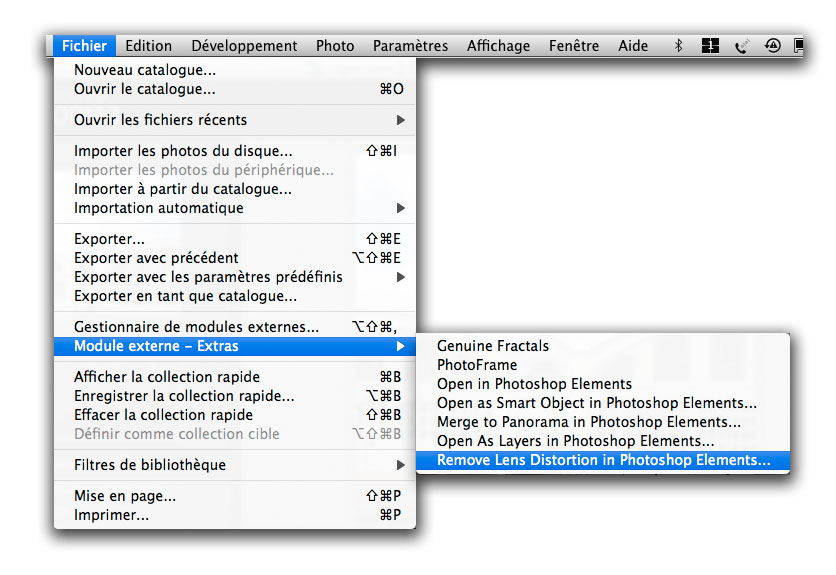Screen dimensions: 836x575
Task: Select Importer les photos du disque...
Action: [x=235, y=151]
